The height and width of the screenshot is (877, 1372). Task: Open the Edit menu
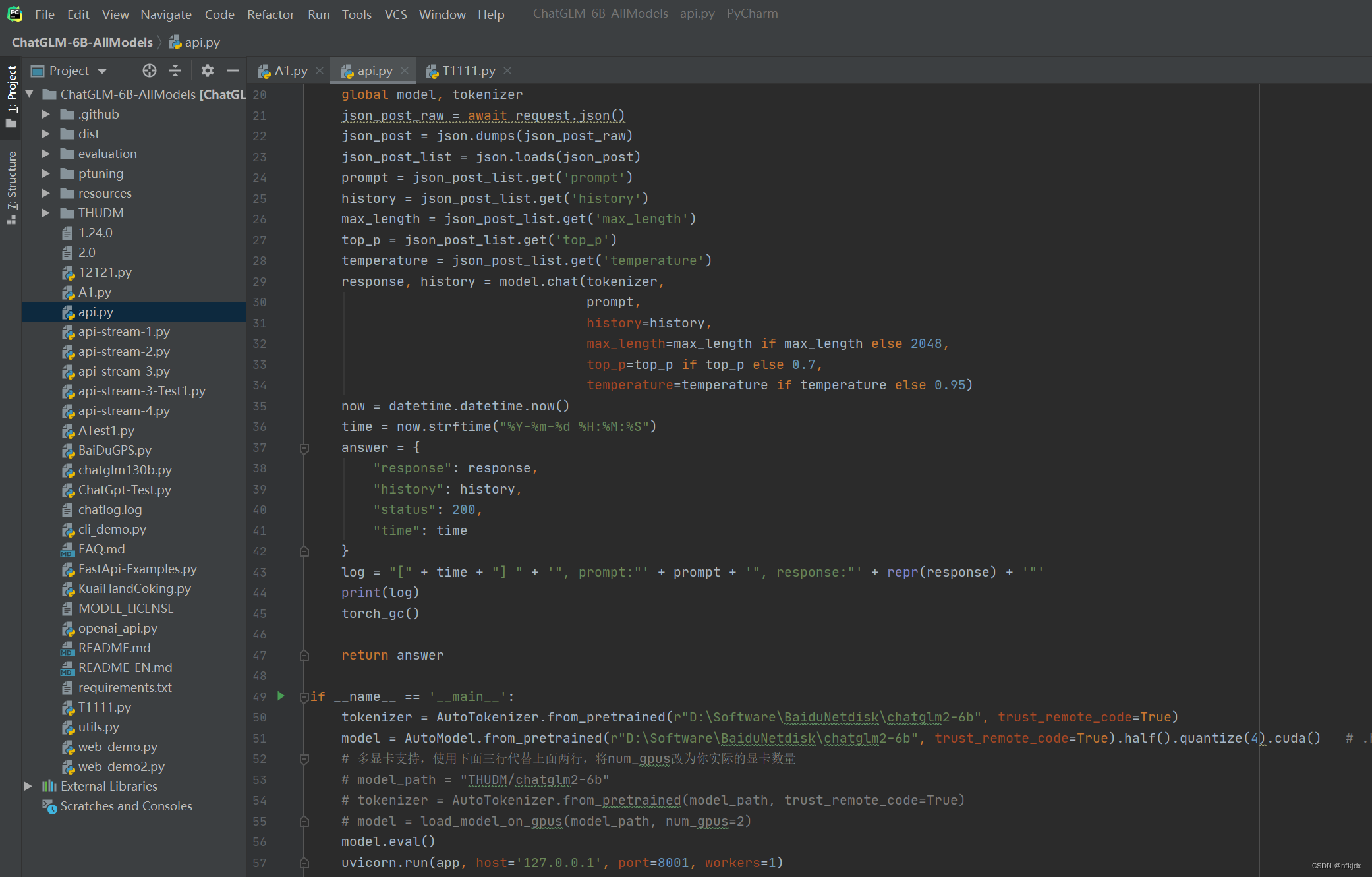(x=78, y=14)
